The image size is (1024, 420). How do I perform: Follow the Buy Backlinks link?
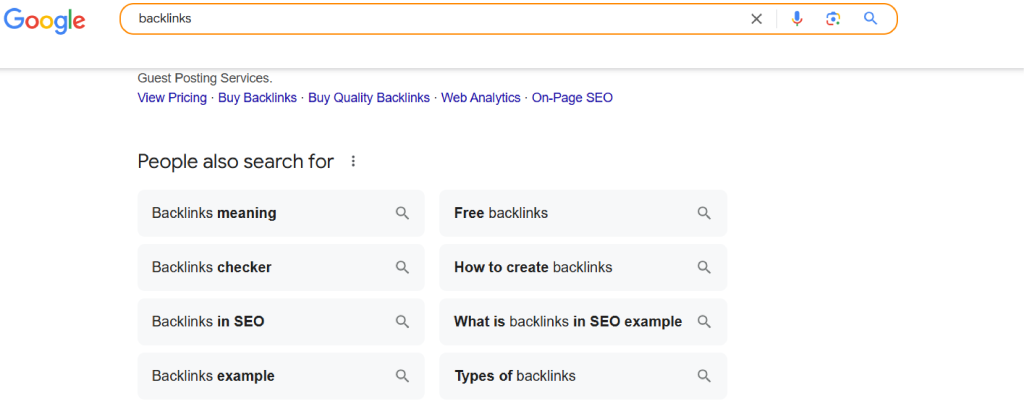coord(257,98)
